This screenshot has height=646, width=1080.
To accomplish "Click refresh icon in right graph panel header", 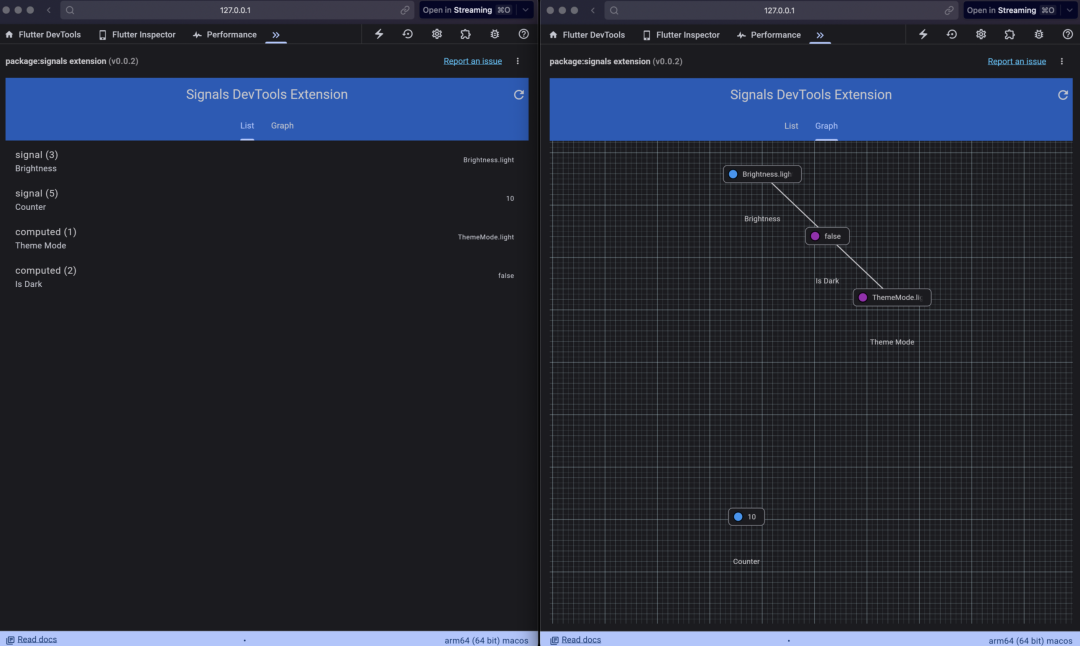I will pos(1063,95).
